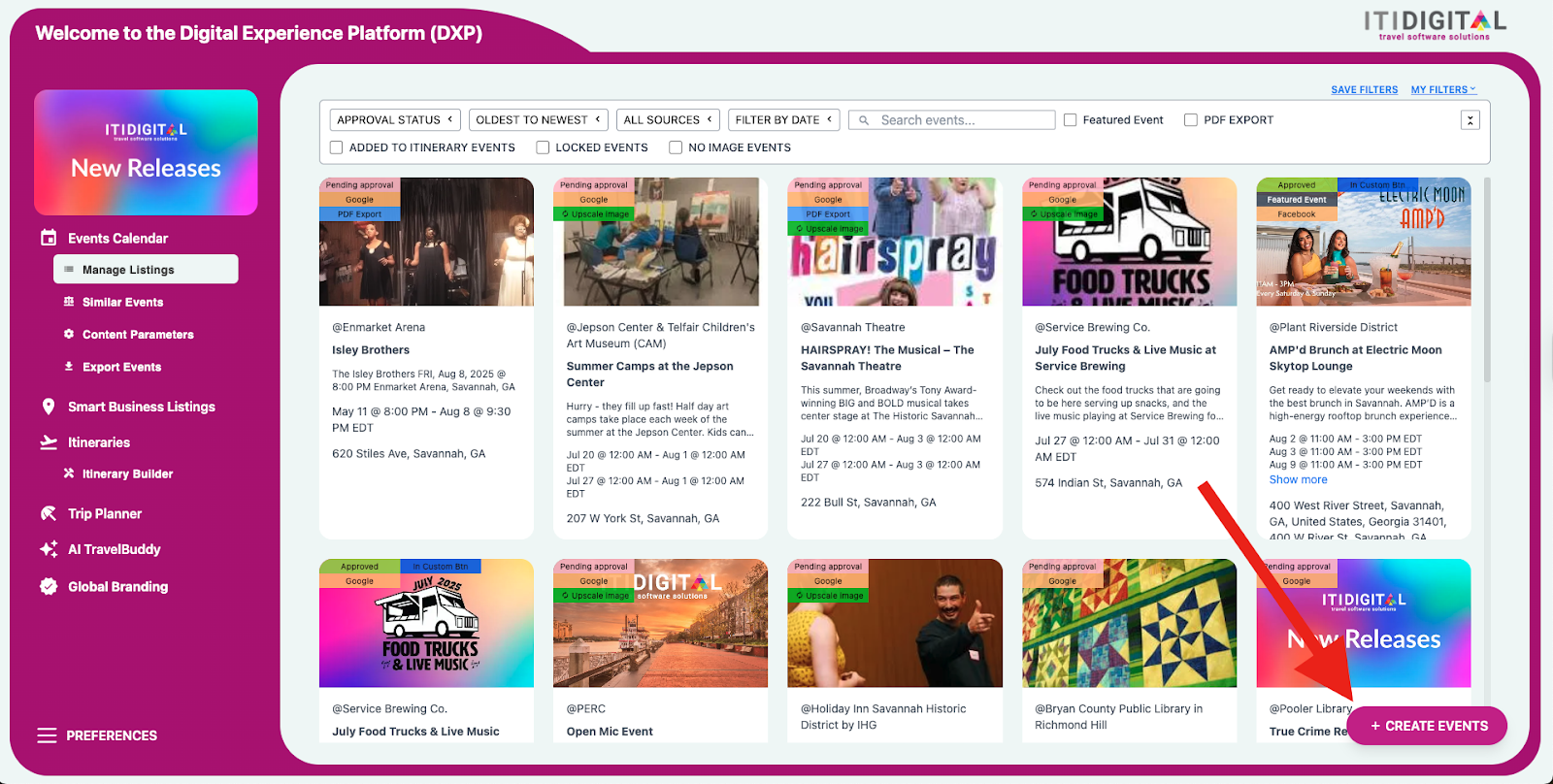Open Itineraries section
The height and width of the screenshot is (784, 1553).
(x=99, y=442)
